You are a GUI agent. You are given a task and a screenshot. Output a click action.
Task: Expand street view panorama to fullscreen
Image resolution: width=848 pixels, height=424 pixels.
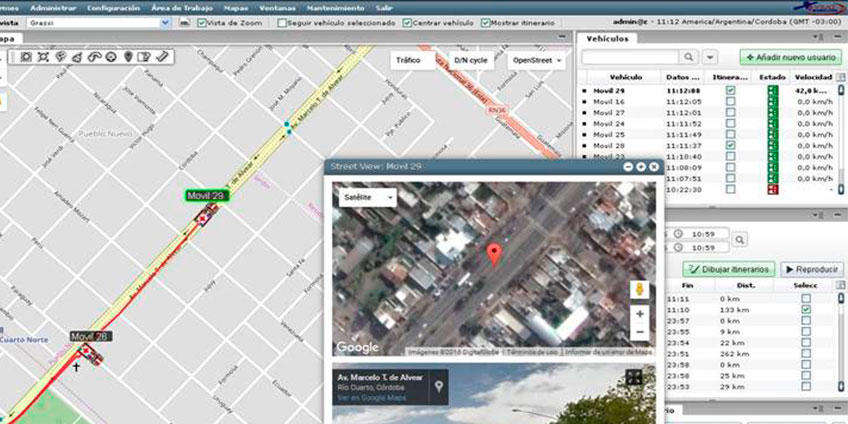click(x=633, y=377)
